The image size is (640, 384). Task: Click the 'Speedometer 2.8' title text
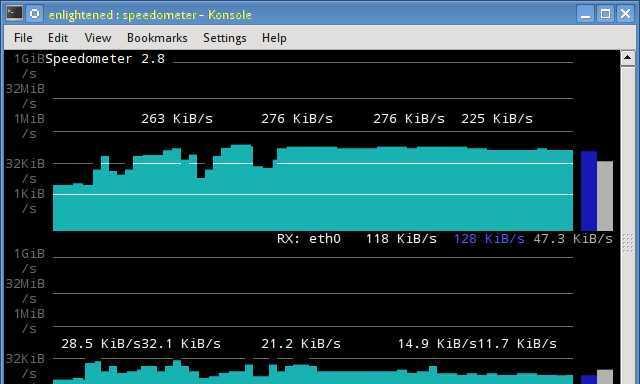coord(105,59)
